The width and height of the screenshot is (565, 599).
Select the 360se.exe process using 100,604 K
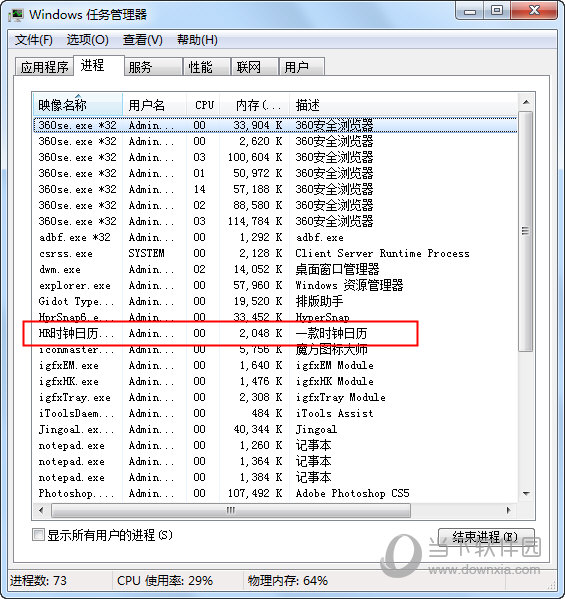(275, 157)
